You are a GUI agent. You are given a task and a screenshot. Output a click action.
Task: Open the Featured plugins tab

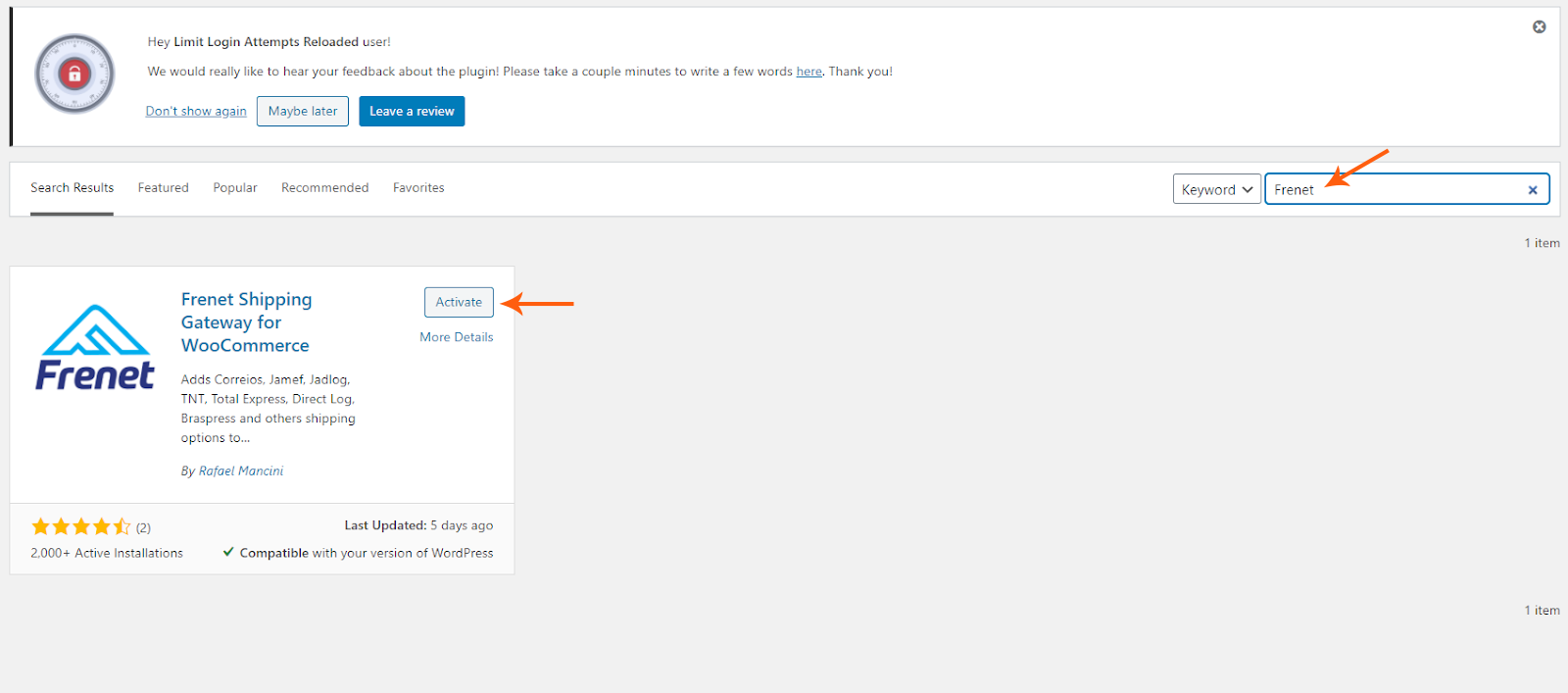(x=163, y=188)
